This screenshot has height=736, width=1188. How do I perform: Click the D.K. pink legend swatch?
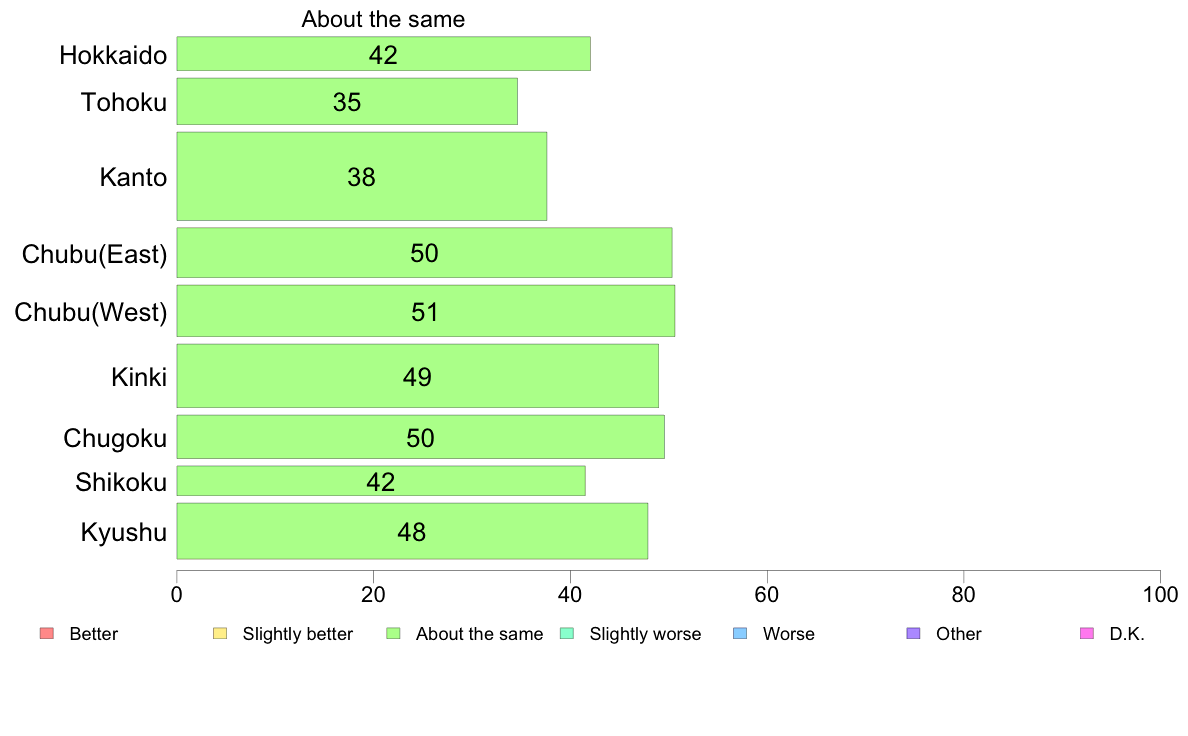pyautogui.click(x=1087, y=634)
